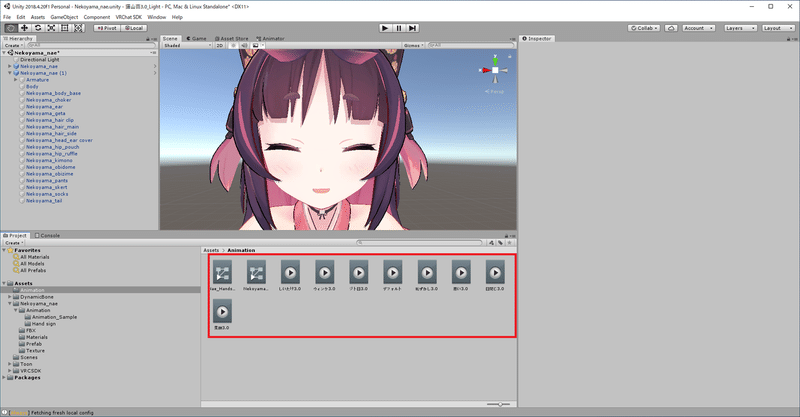The width and height of the screenshot is (800, 417).
Task: Toggle scene lighting icon
Action: point(234,45)
